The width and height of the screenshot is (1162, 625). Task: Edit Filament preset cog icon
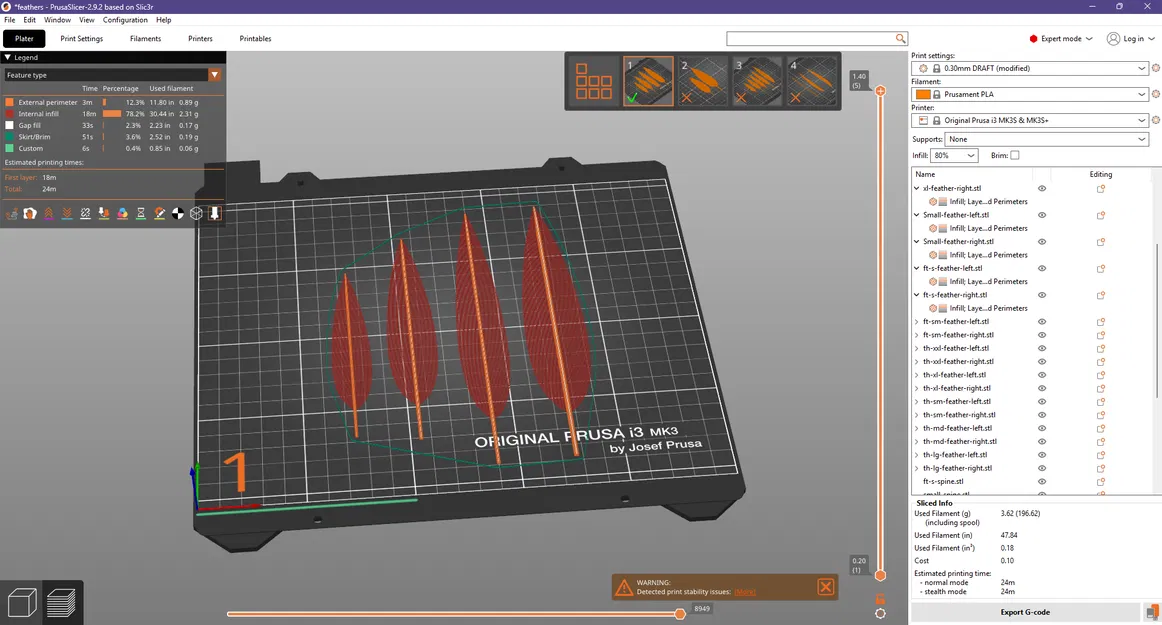click(x=1155, y=94)
